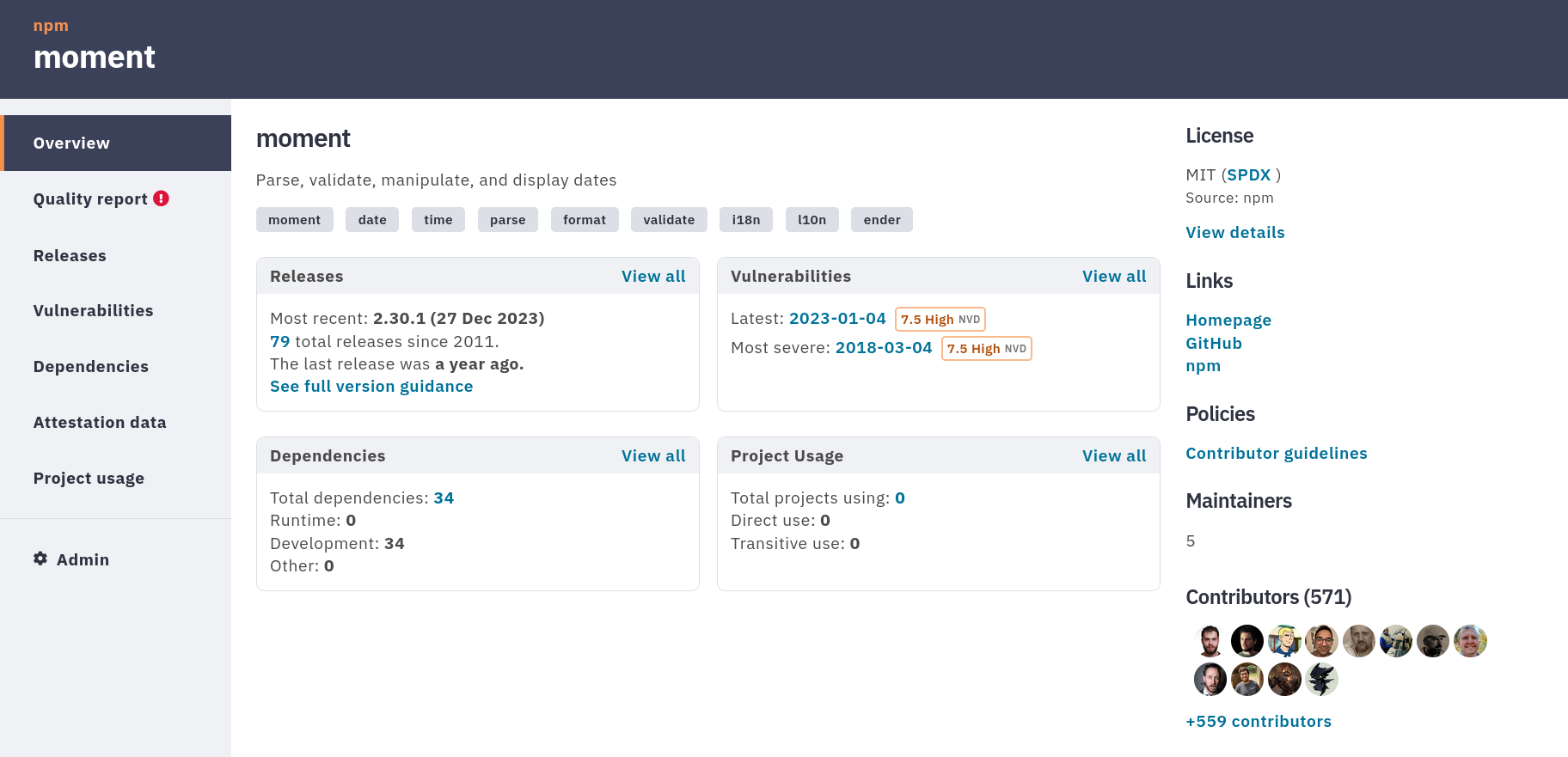Click the Admin gear icon
The height and width of the screenshot is (757, 1568).
pos(40,559)
